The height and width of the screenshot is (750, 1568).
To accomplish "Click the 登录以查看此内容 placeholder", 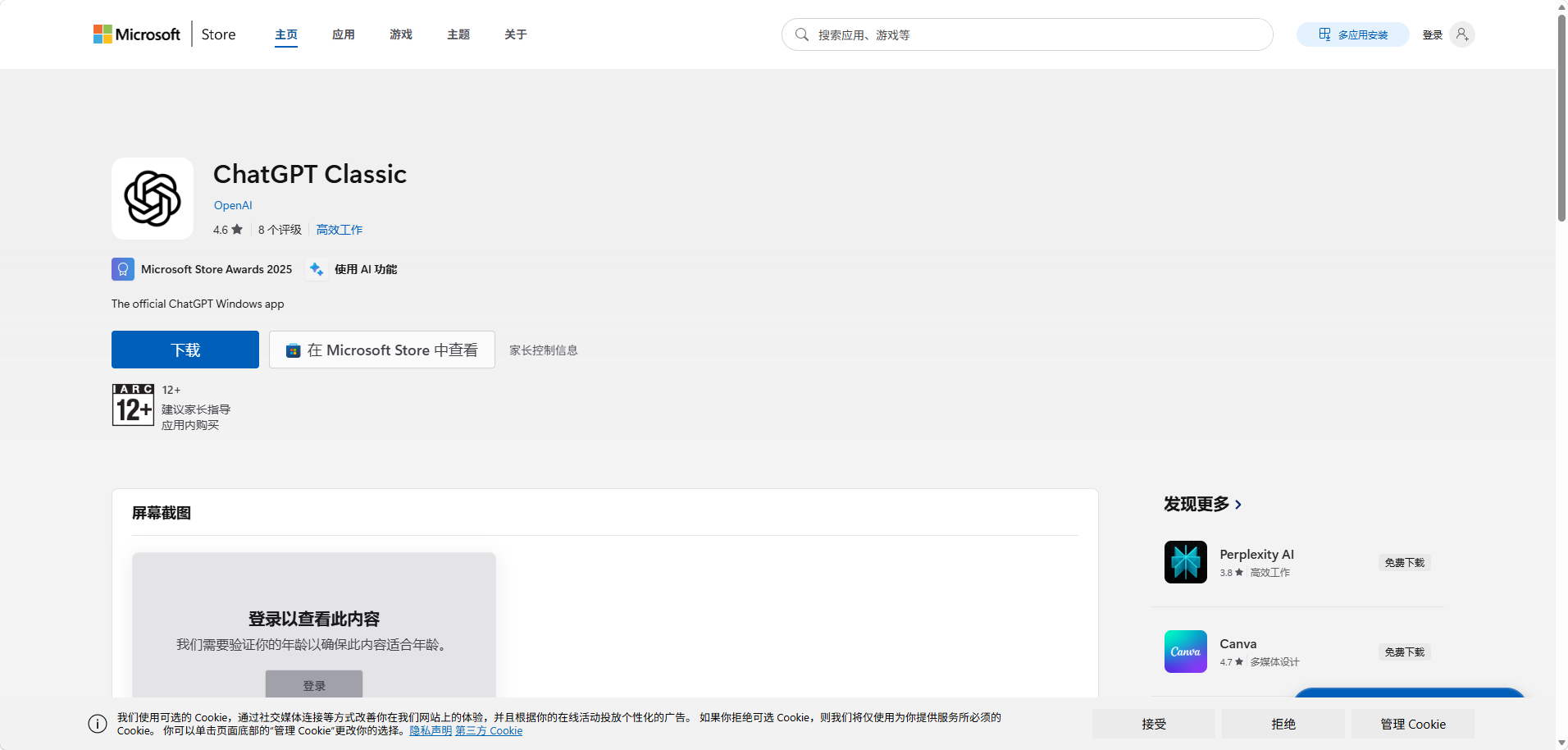I will (314, 619).
